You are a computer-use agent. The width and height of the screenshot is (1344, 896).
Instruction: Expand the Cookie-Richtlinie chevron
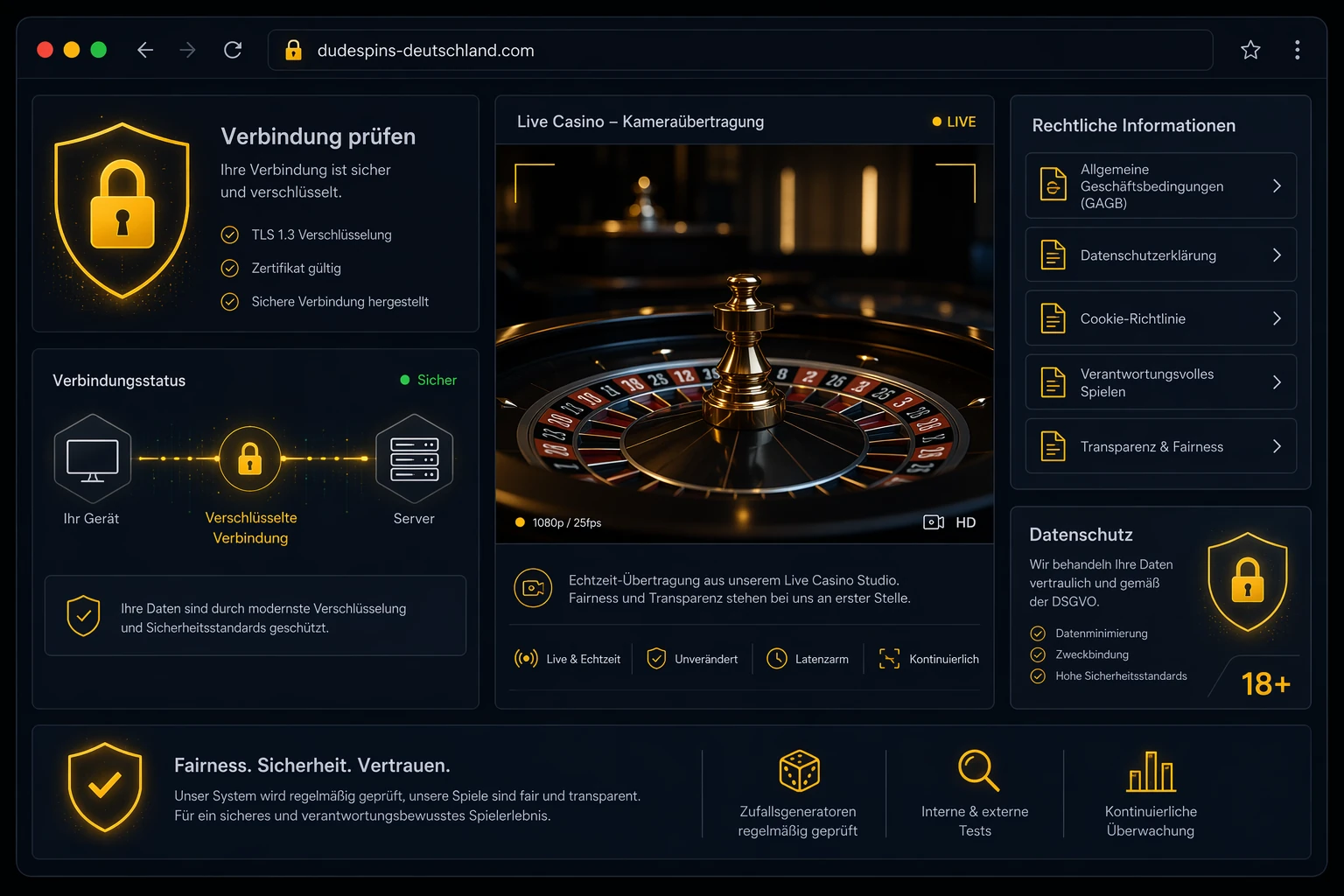[x=1277, y=318]
